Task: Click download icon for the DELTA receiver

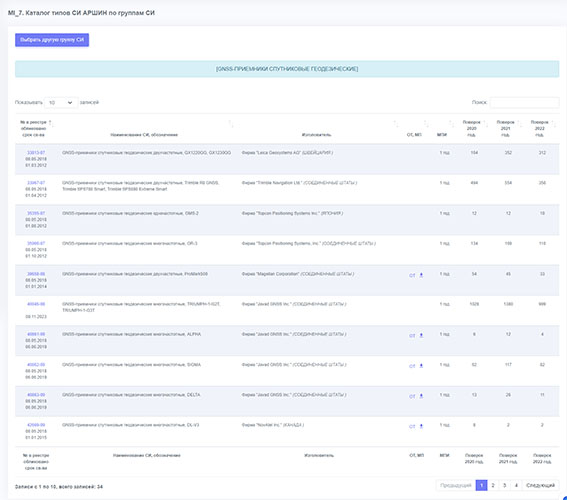Action: click(421, 396)
